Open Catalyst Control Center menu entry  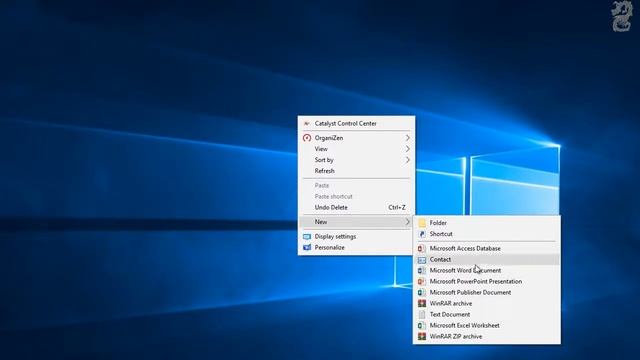click(356, 123)
